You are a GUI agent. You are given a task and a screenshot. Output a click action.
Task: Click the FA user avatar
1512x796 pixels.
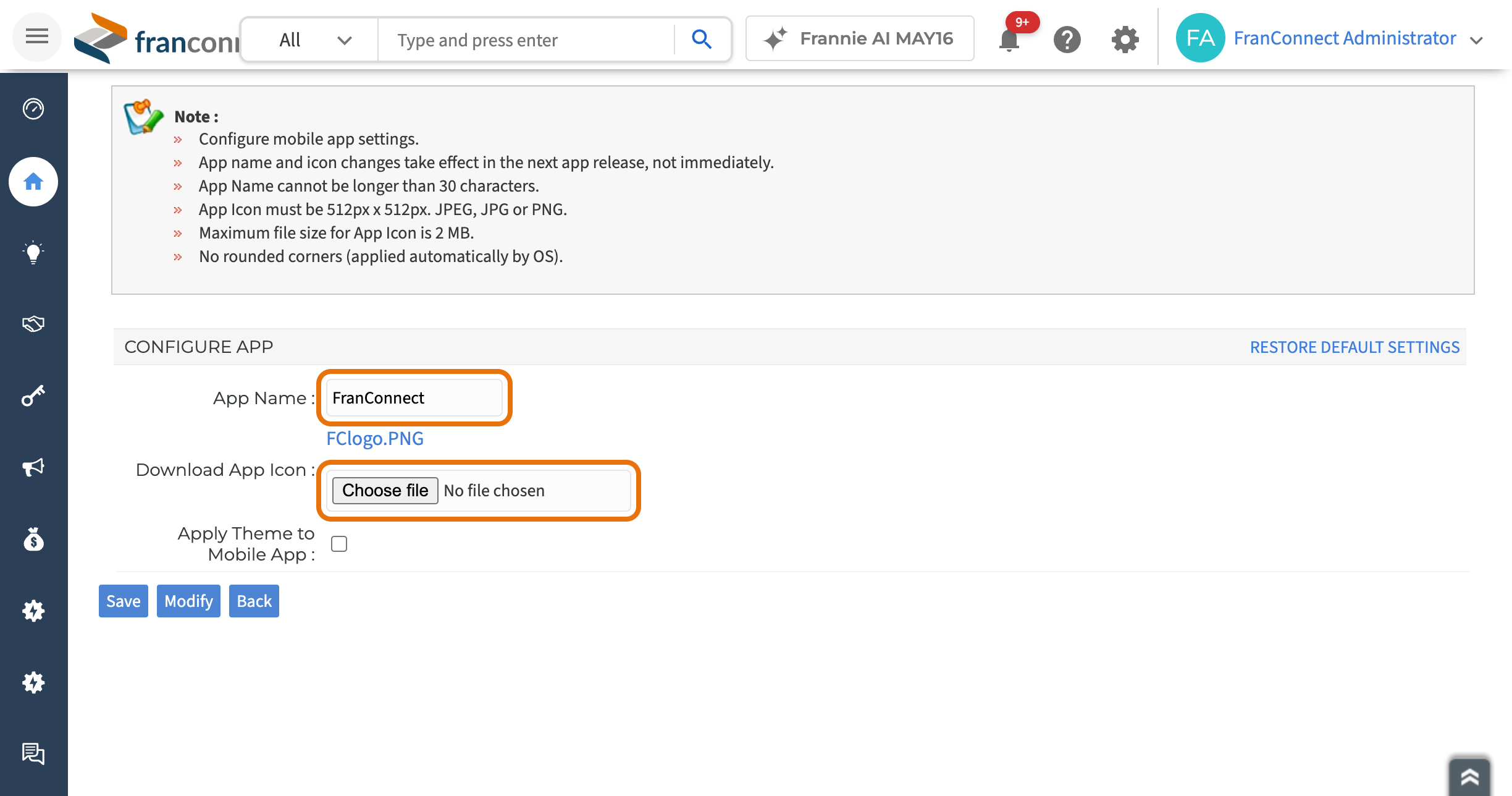tap(1200, 38)
